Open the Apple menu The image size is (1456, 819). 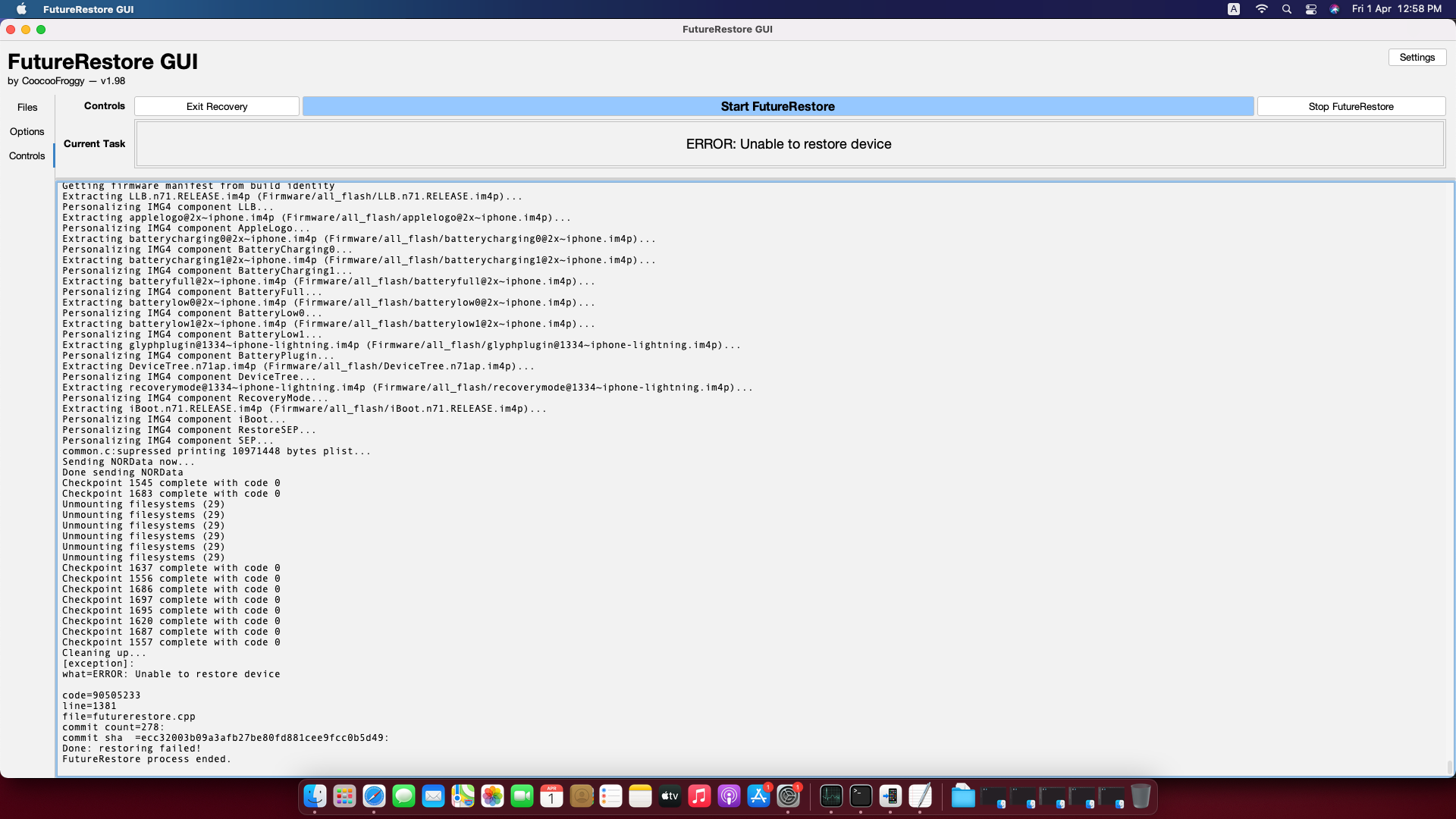[21, 9]
